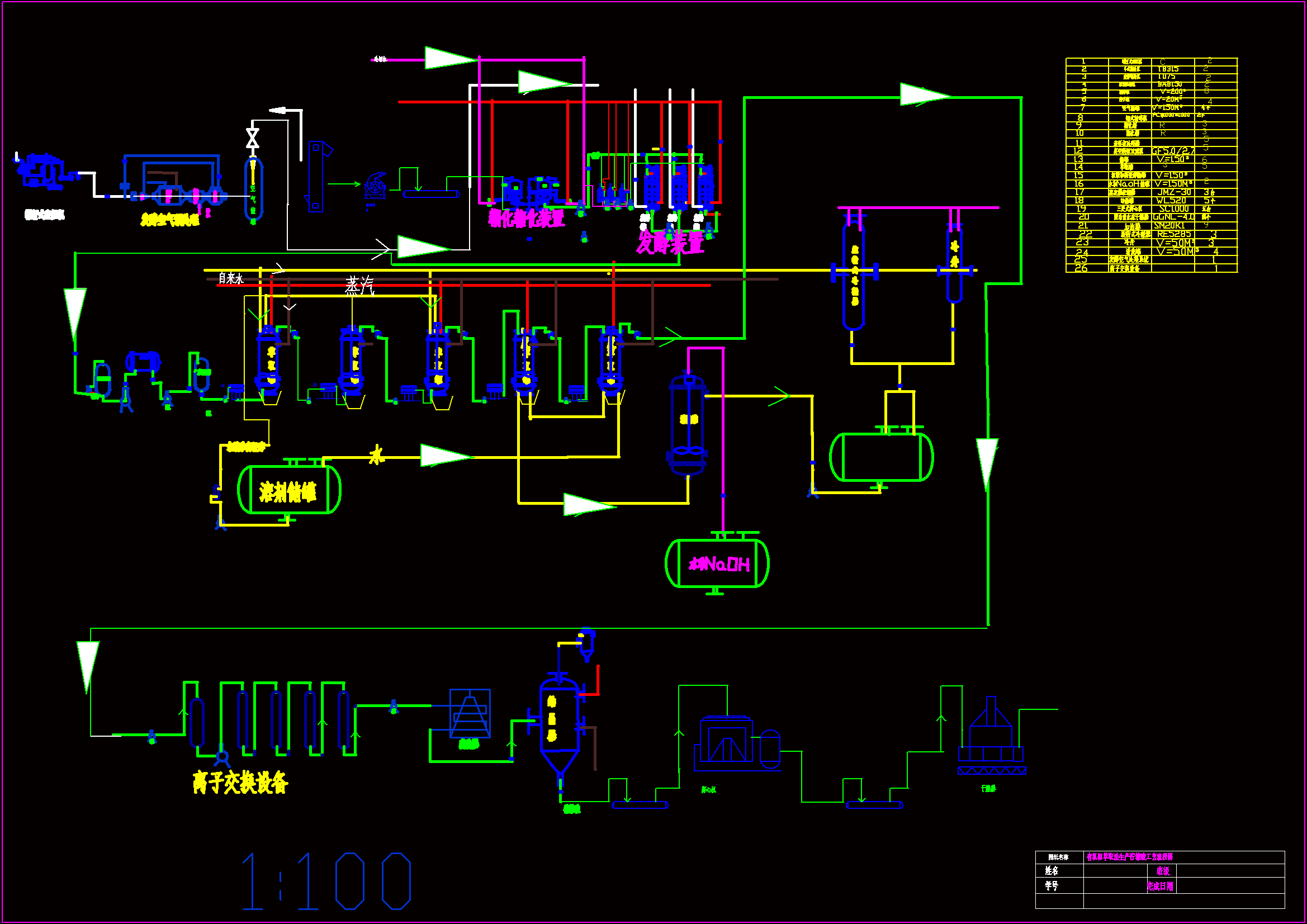Click the green label below the centrifuge
This screenshot has height=924, width=1307.
709,790
